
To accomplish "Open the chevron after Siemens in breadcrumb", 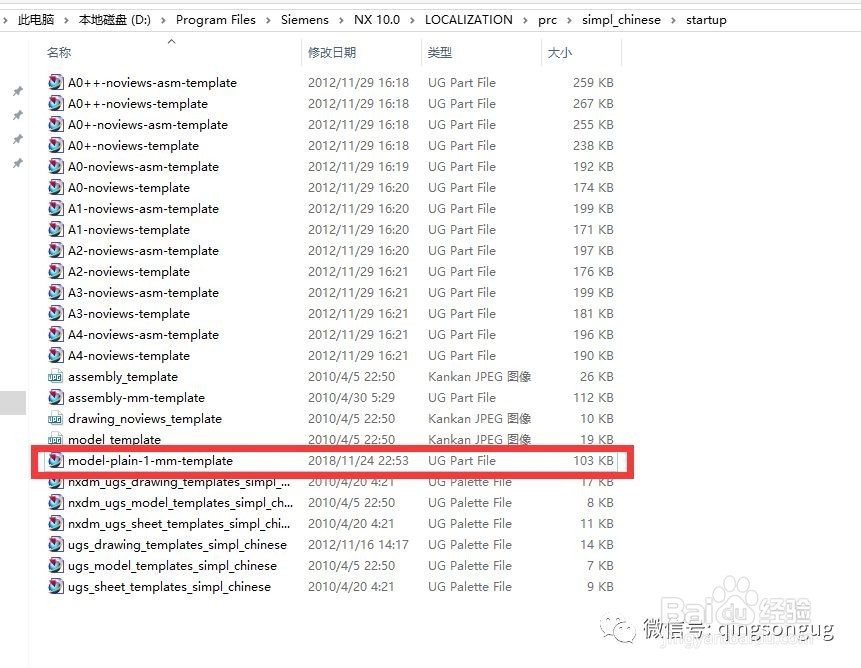I will [x=340, y=19].
